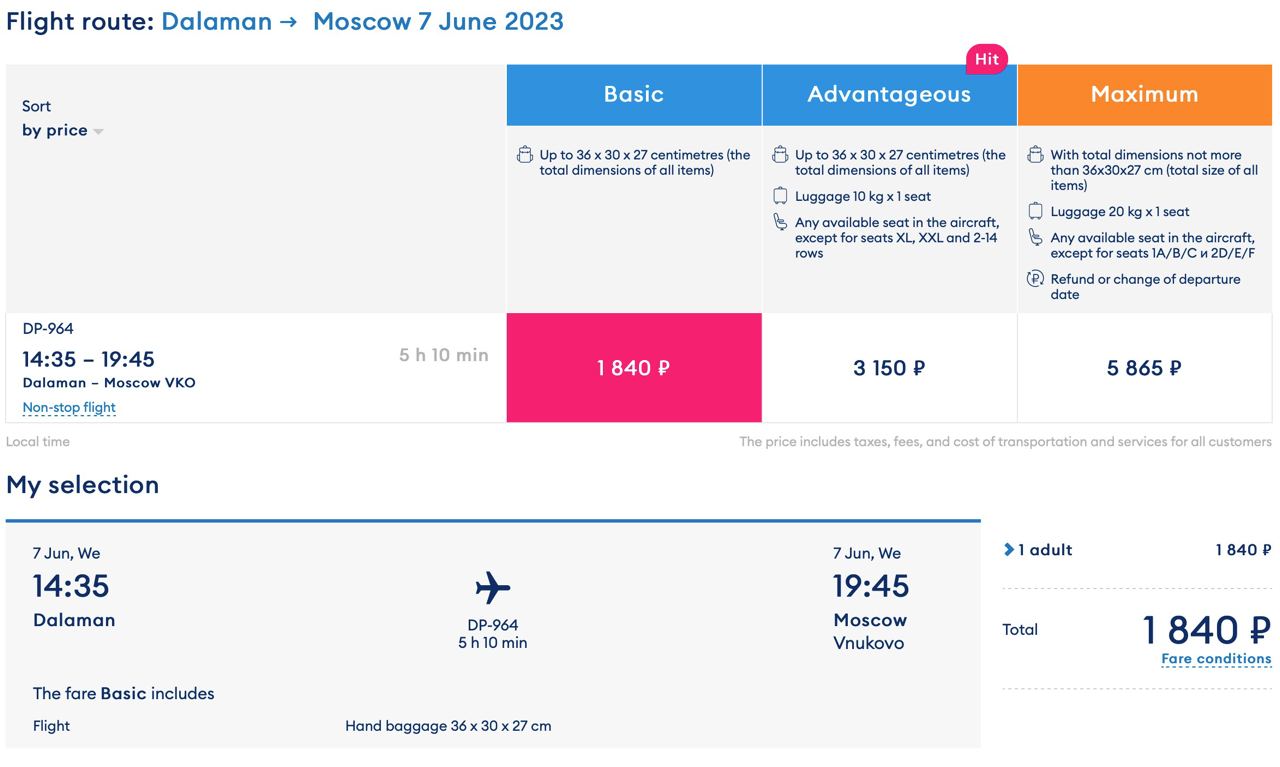Click the sort dropdown arrow next to price
1280x767 pixels.
[x=98, y=132]
